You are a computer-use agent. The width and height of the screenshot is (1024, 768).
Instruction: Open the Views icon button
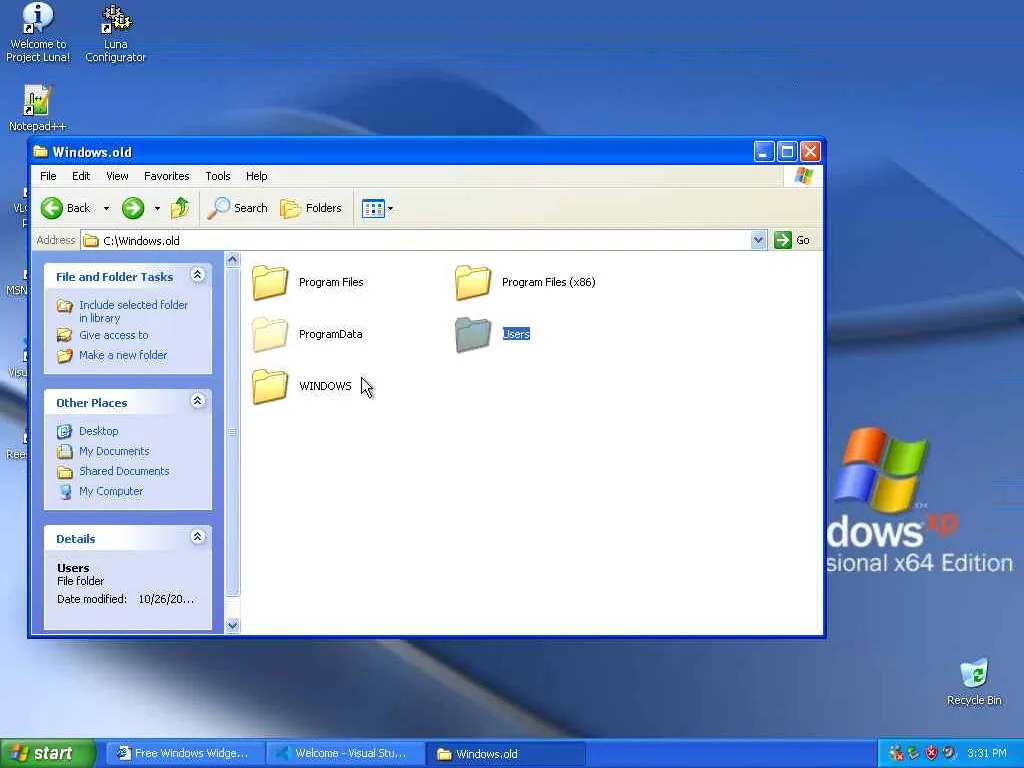tap(373, 208)
